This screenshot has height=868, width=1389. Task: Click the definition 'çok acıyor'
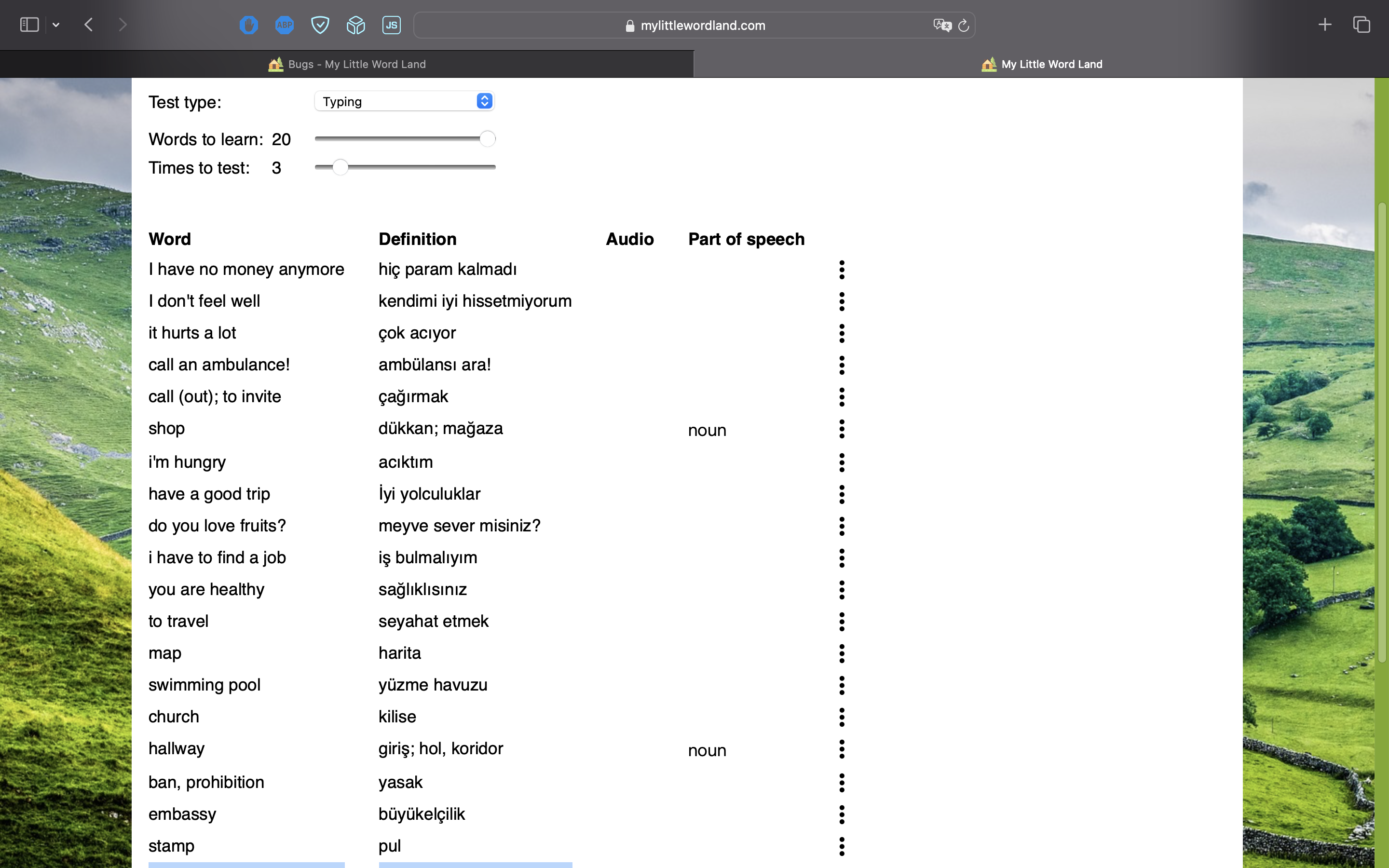417,333
